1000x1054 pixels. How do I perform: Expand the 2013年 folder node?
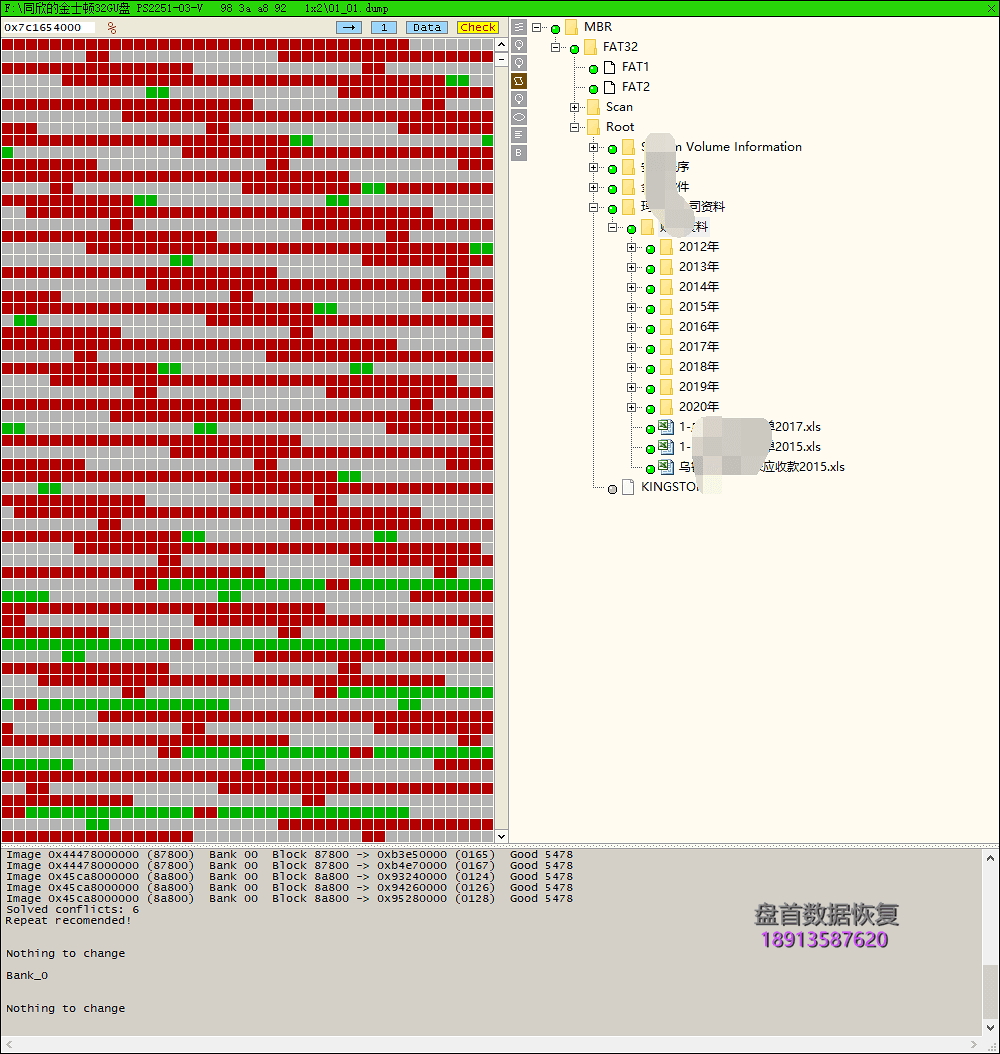click(x=631, y=268)
